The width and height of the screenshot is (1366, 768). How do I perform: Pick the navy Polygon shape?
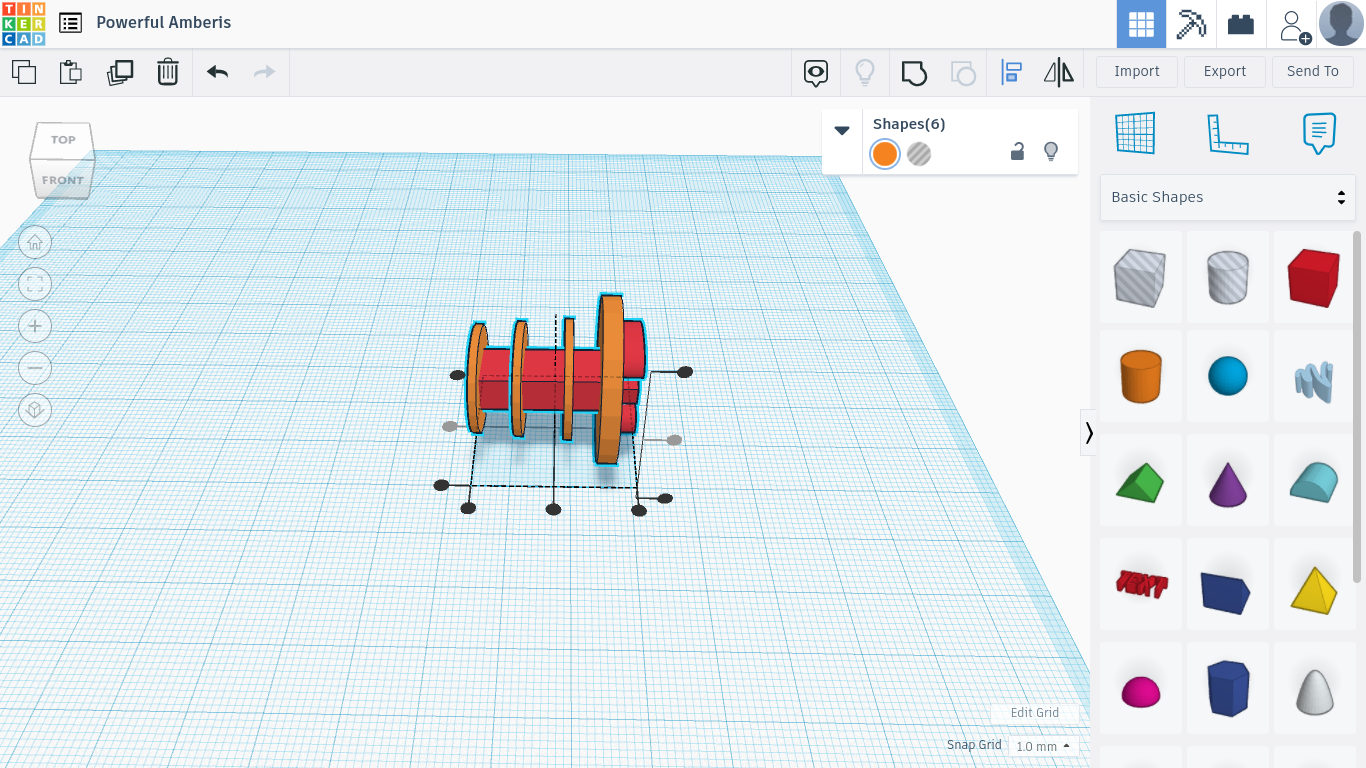tap(1228, 687)
